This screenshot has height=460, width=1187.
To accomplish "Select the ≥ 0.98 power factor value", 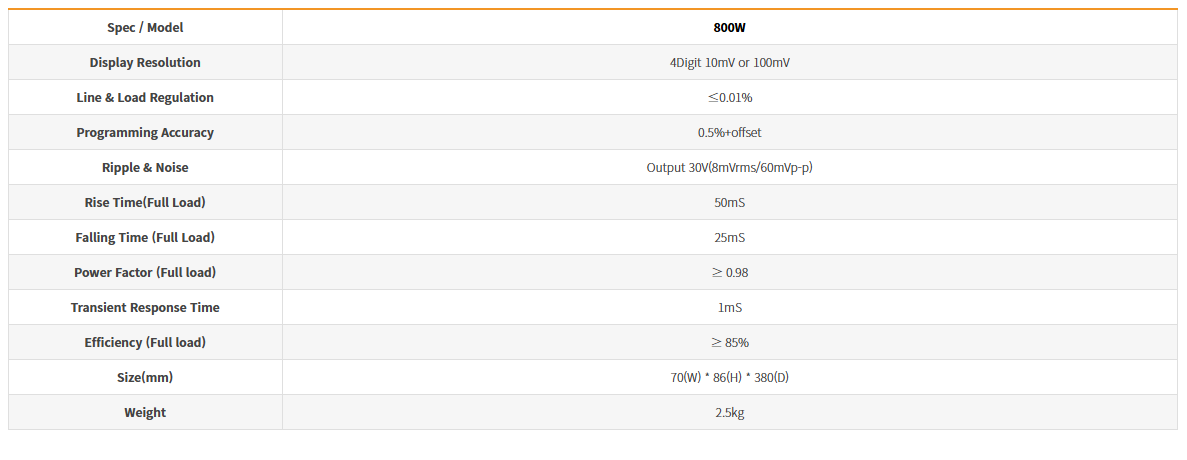I will coord(729,273).
